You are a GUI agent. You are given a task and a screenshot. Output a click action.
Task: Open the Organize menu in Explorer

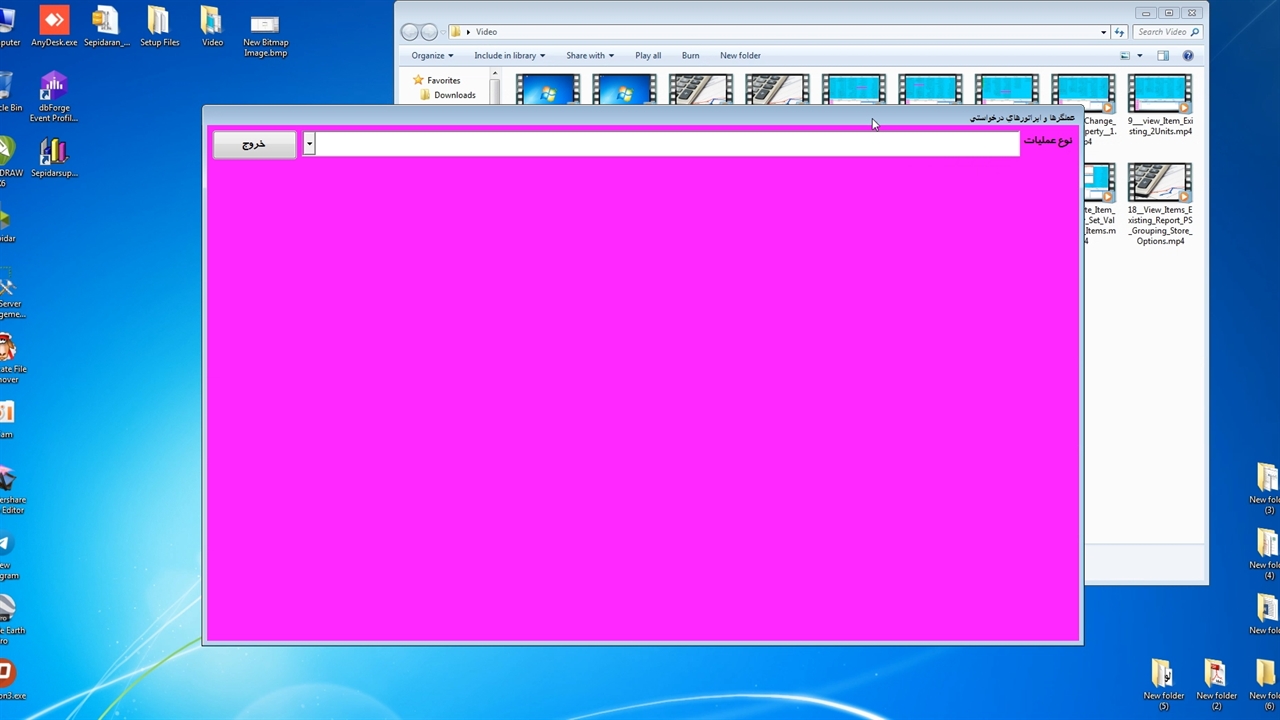point(432,56)
